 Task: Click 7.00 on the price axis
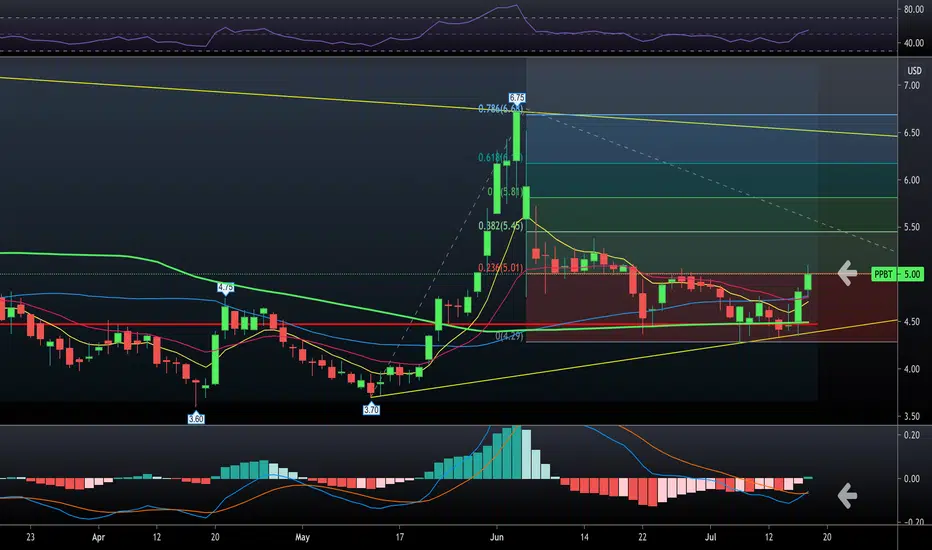(912, 86)
